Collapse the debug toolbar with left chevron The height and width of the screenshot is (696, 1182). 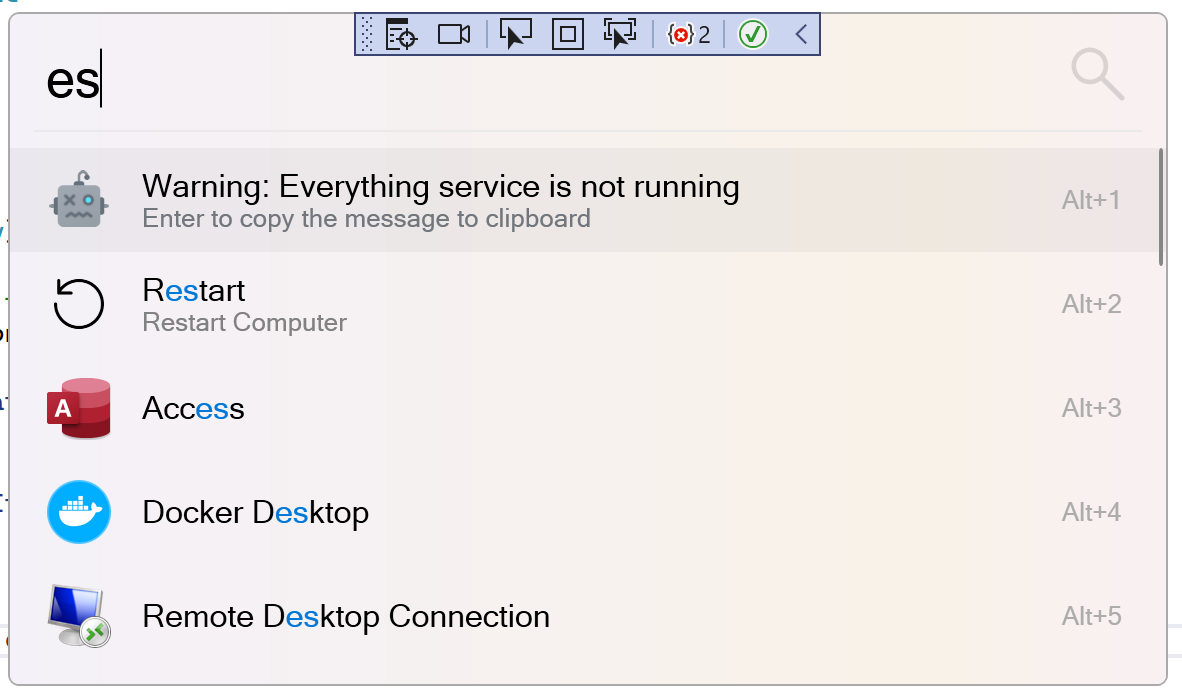tap(801, 34)
